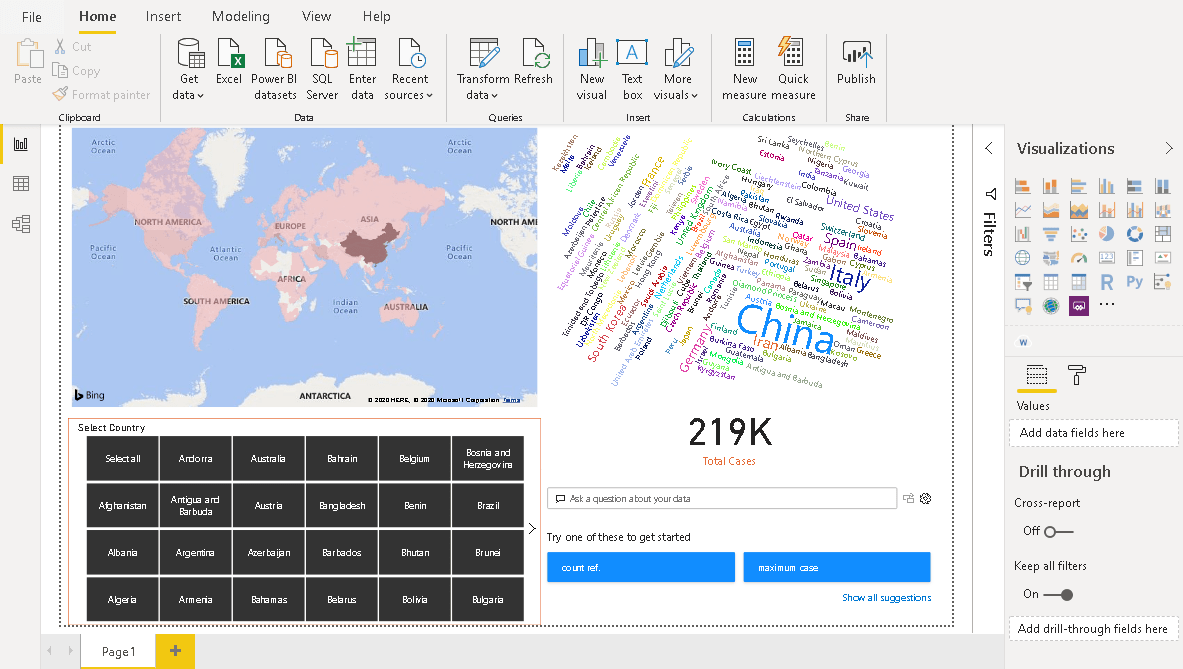This screenshot has width=1183, height=669.
Task: Open Get data dropdown
Action: point(189,69)
